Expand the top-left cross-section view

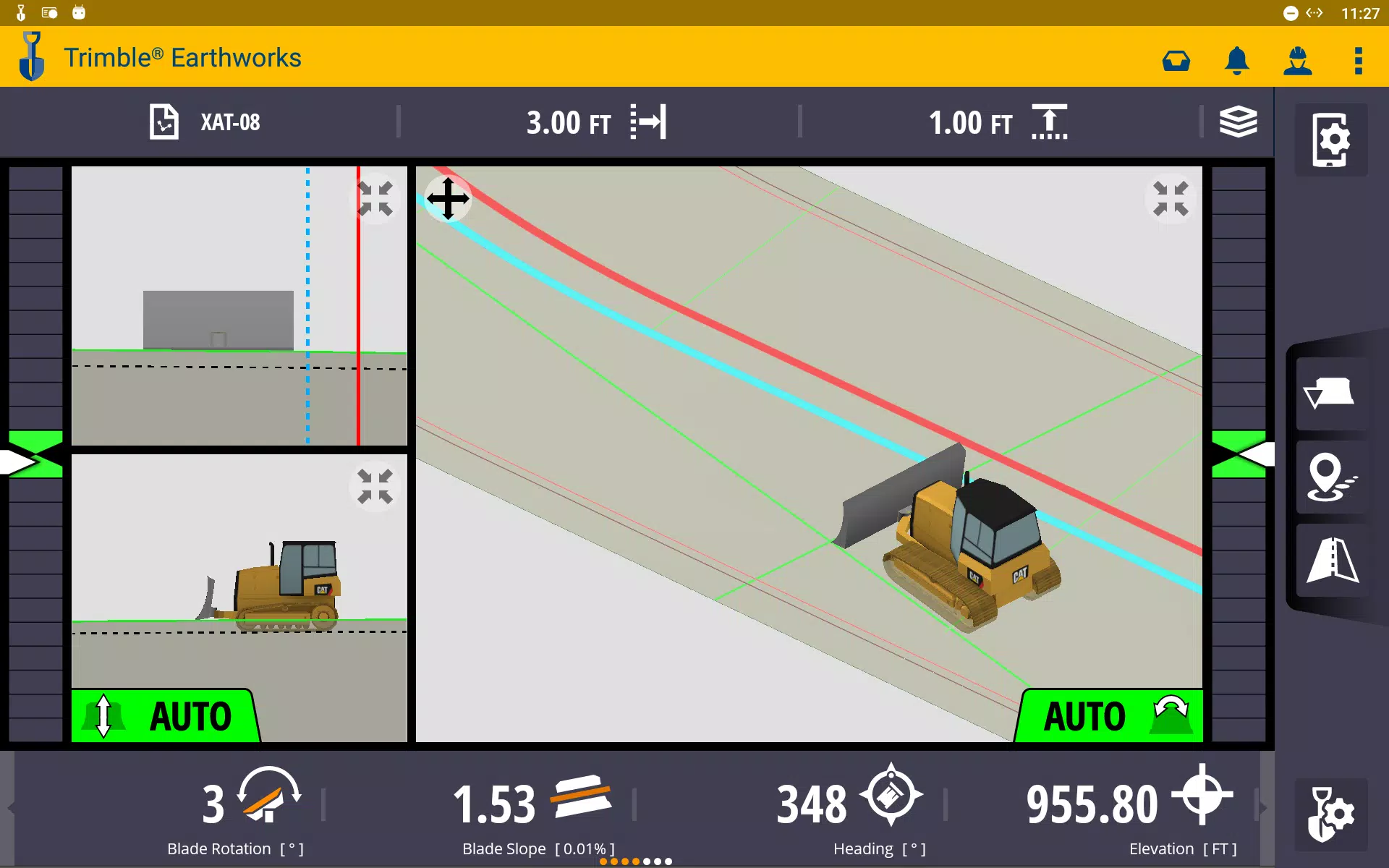[377, 197]
